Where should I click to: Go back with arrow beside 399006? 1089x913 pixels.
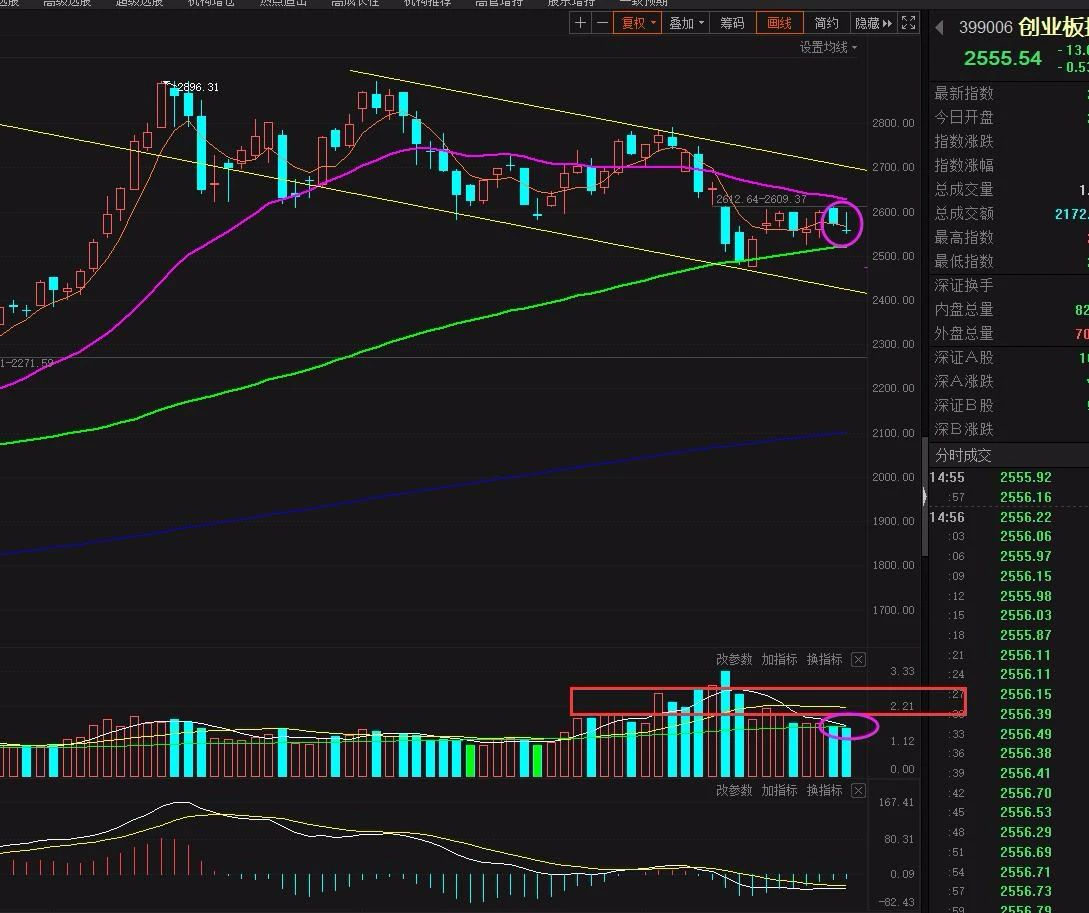coord(940,28)
